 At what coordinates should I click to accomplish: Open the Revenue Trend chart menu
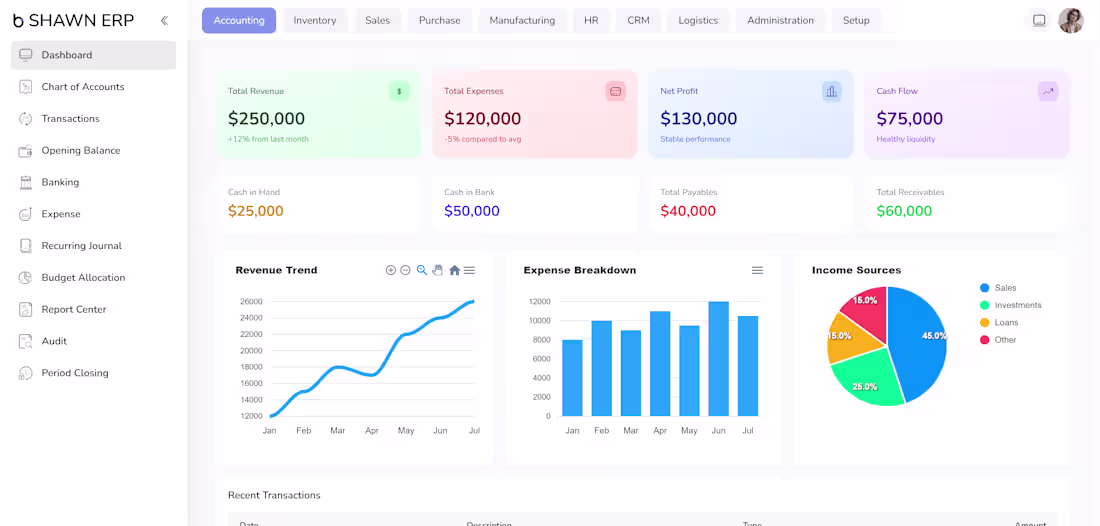click(469, 270)
